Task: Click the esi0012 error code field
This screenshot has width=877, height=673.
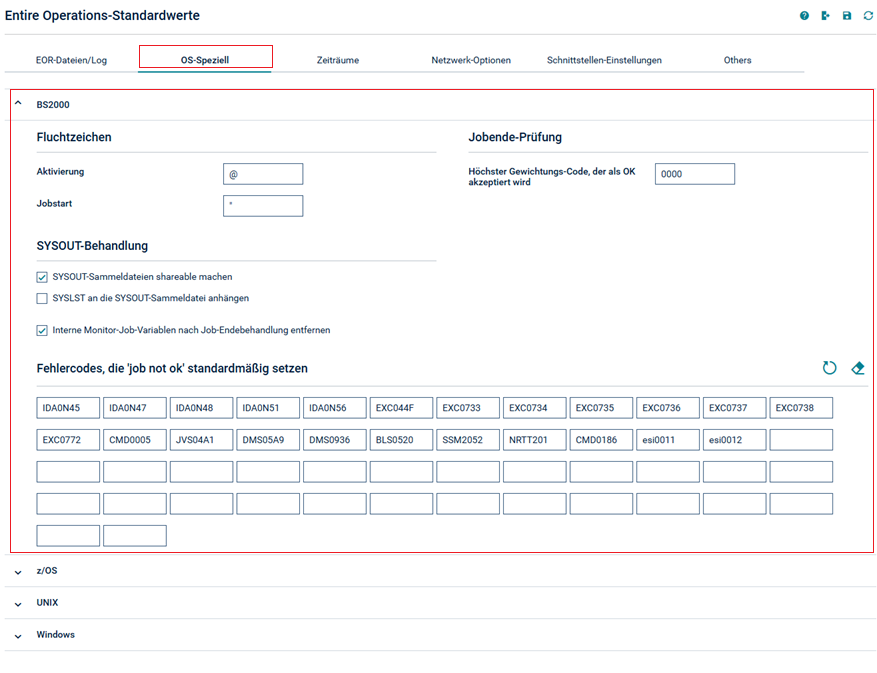Action: (x=734, y=440)
